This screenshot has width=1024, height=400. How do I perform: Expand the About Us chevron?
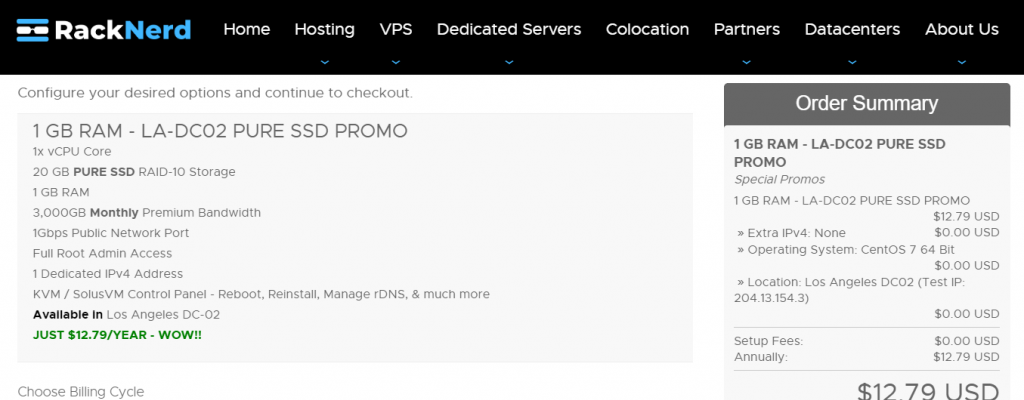962,62
